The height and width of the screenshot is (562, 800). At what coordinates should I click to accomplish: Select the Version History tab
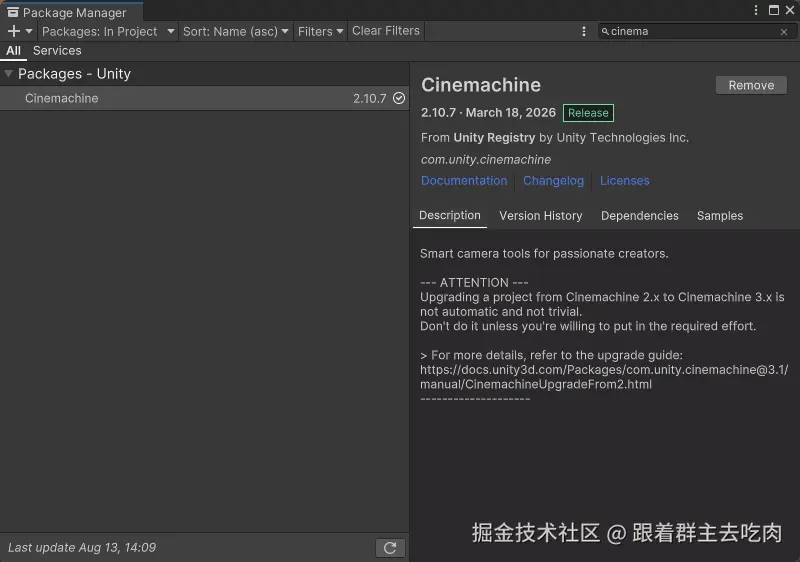pyautogui.click(x=540, y=216)
